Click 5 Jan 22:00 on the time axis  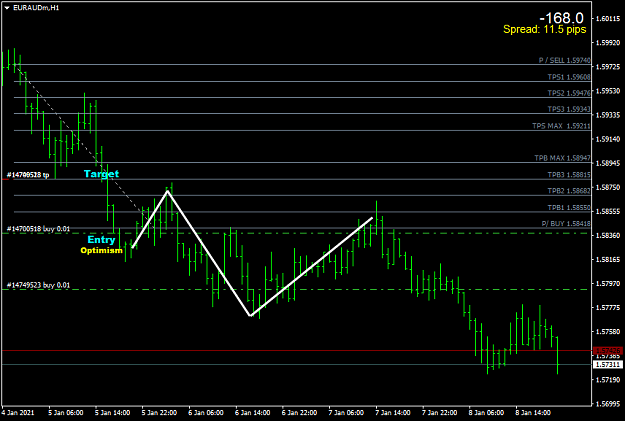pos(159,413)
